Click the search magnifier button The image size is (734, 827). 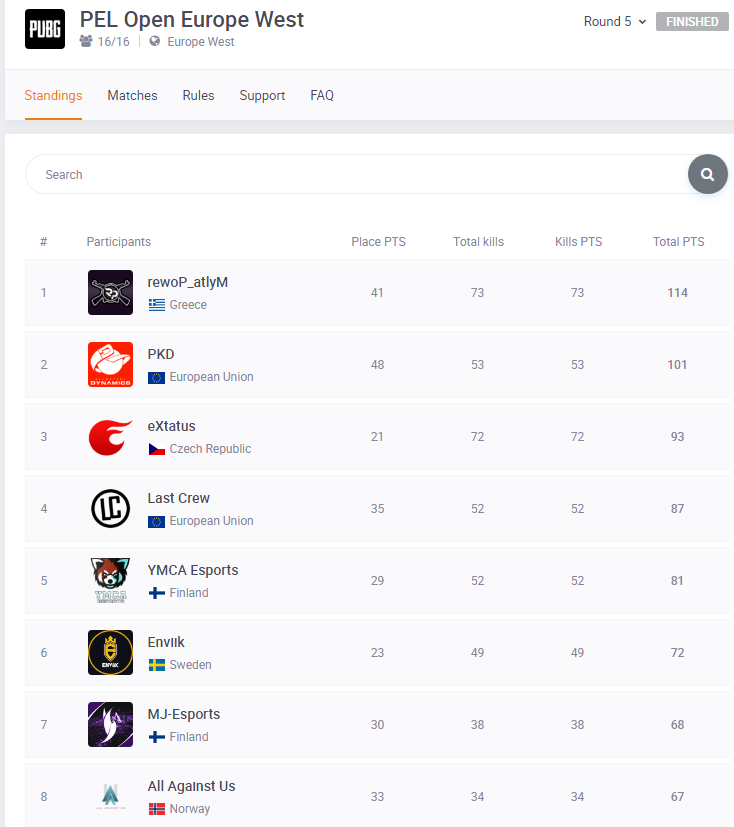click(x=708, y=174)
